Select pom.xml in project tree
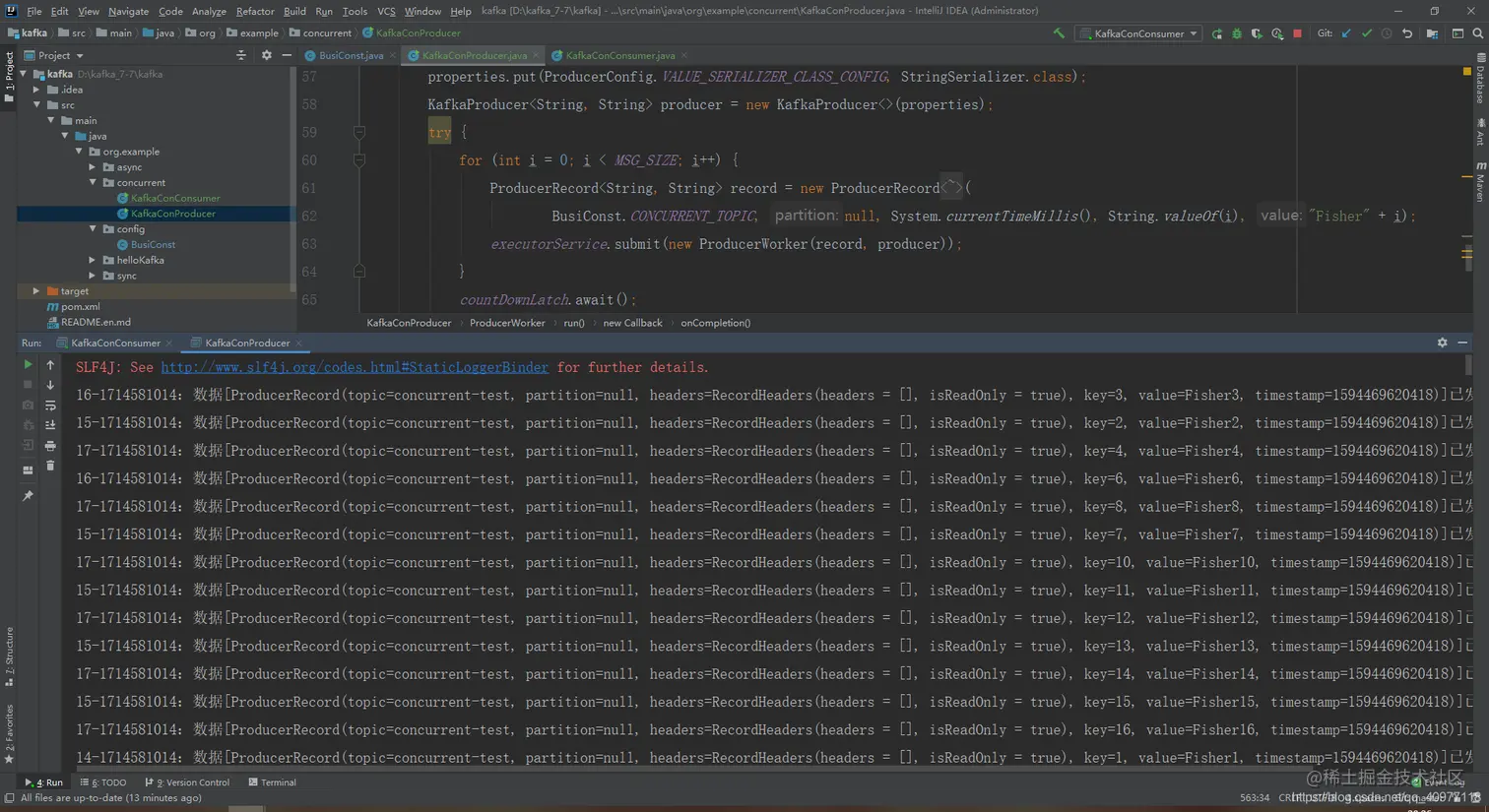Screen dimensions: 1489x812 click(80, 307)
